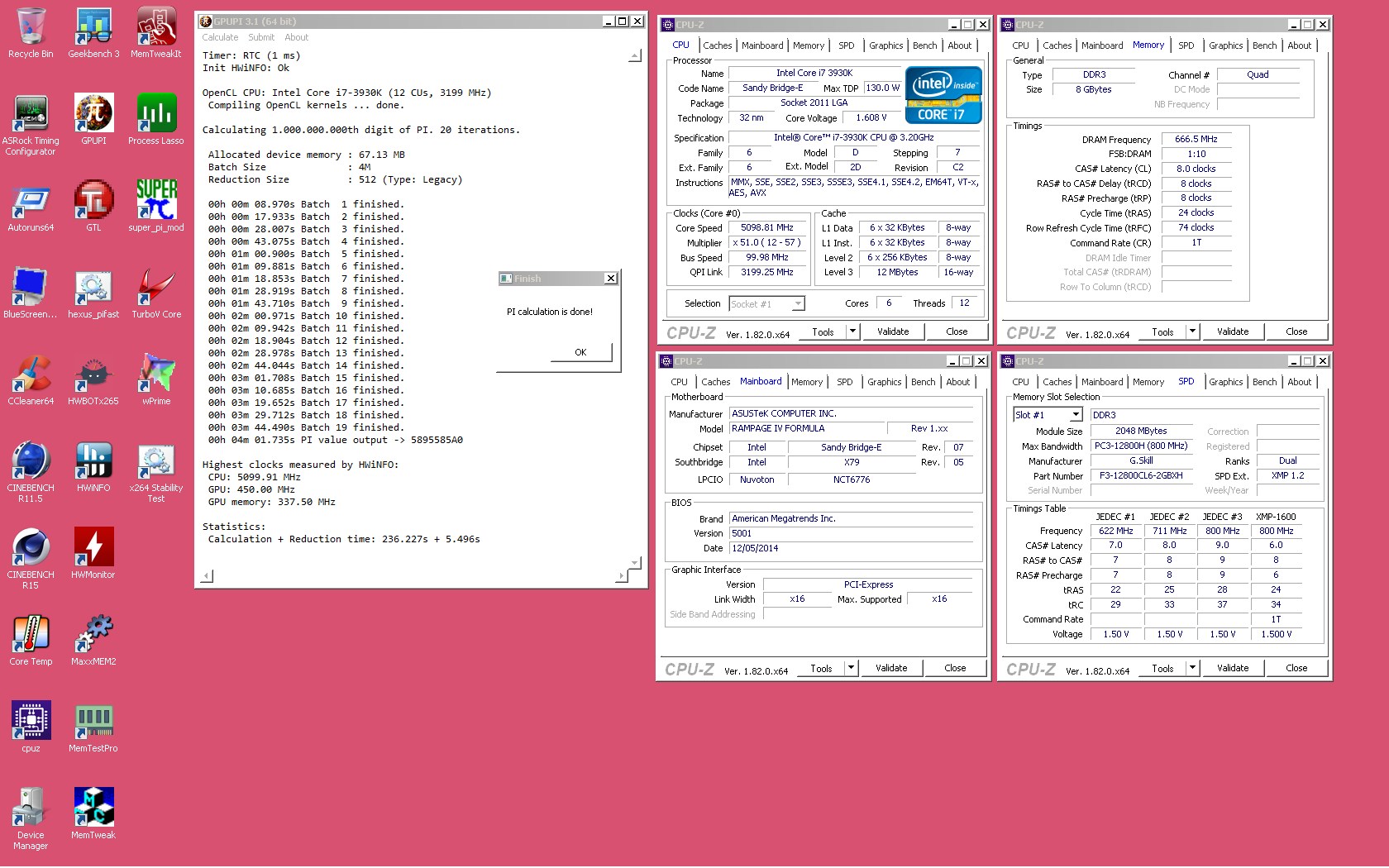Viewport: 1389px width, 868px height.
Task: Open Graphics tab in top-right CPU-Z window
Action: tap(1225, 45)
